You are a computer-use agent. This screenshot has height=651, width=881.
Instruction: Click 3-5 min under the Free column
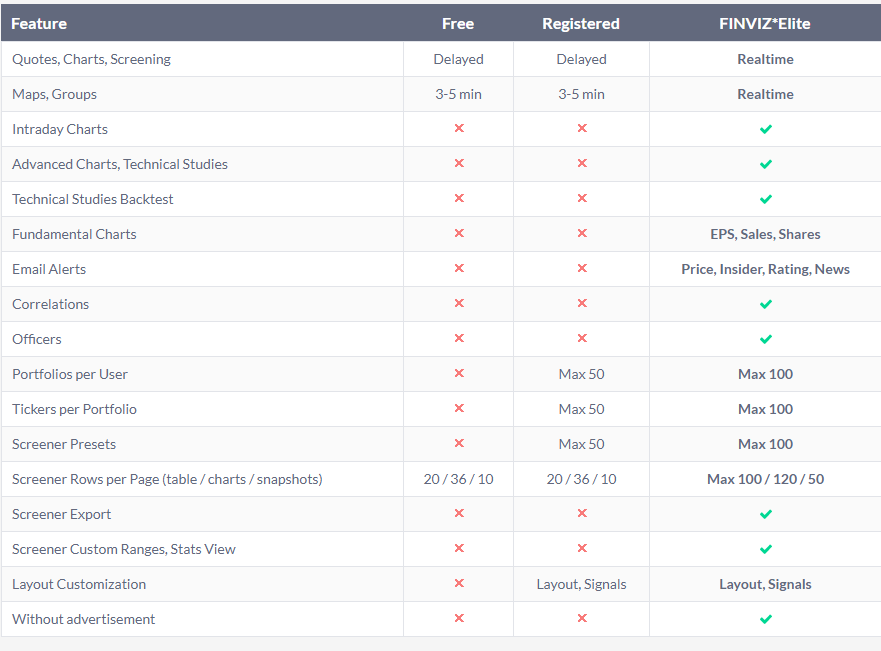458,94
